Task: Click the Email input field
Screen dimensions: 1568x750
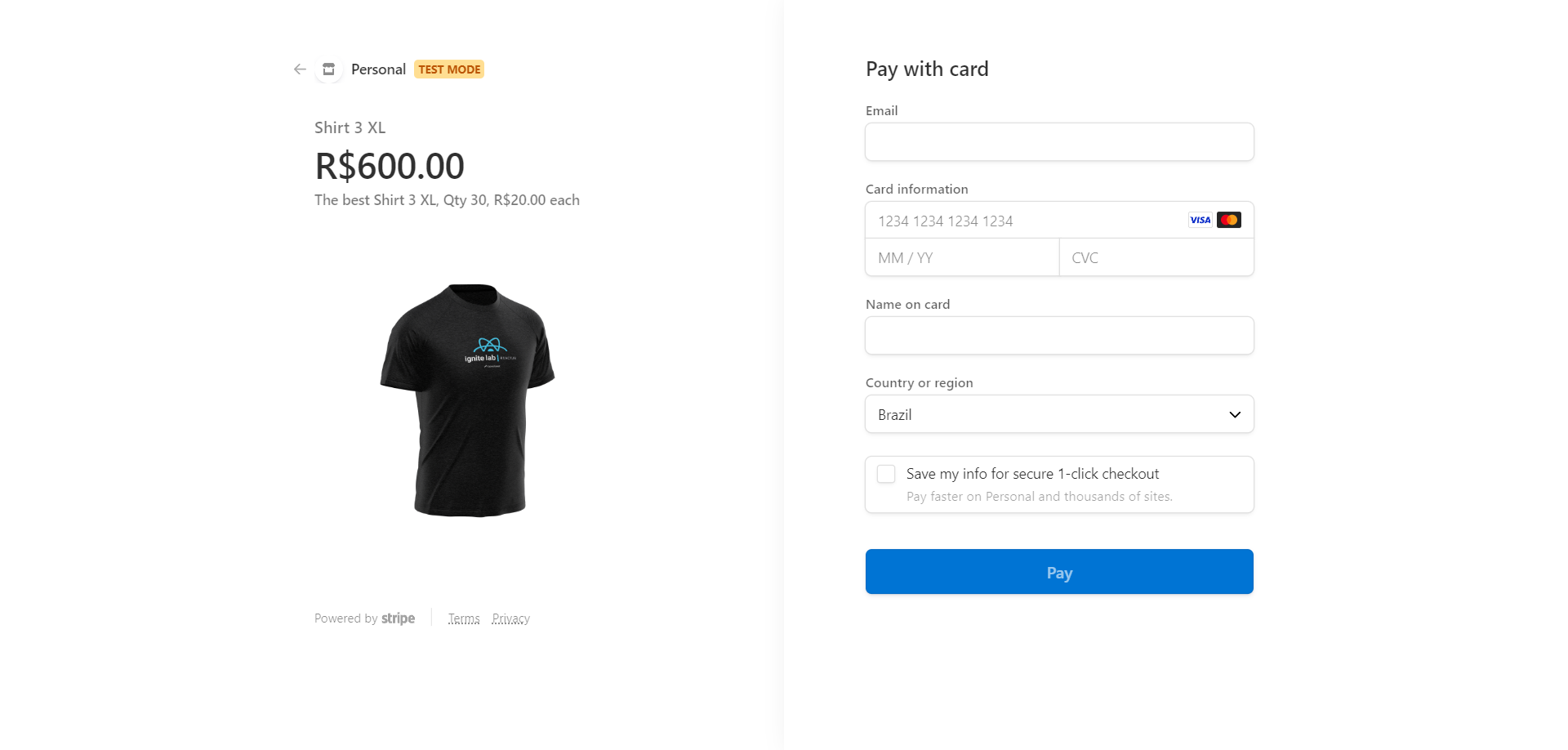Action: click(1058, 141)
